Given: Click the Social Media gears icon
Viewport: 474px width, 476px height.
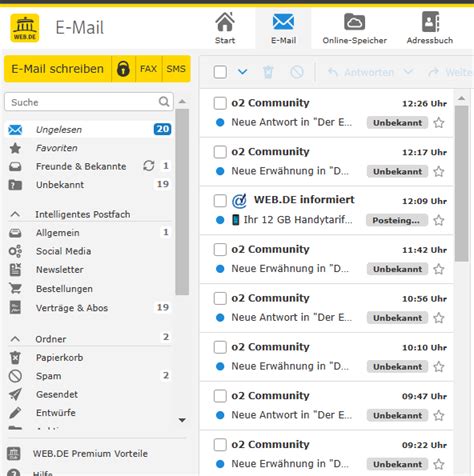Looking at the screenshot, I should pyautogui.click(x=15, y=251).
